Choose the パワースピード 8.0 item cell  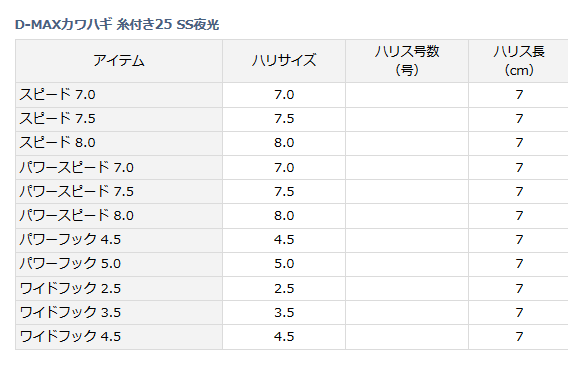[x=119, y=216]
